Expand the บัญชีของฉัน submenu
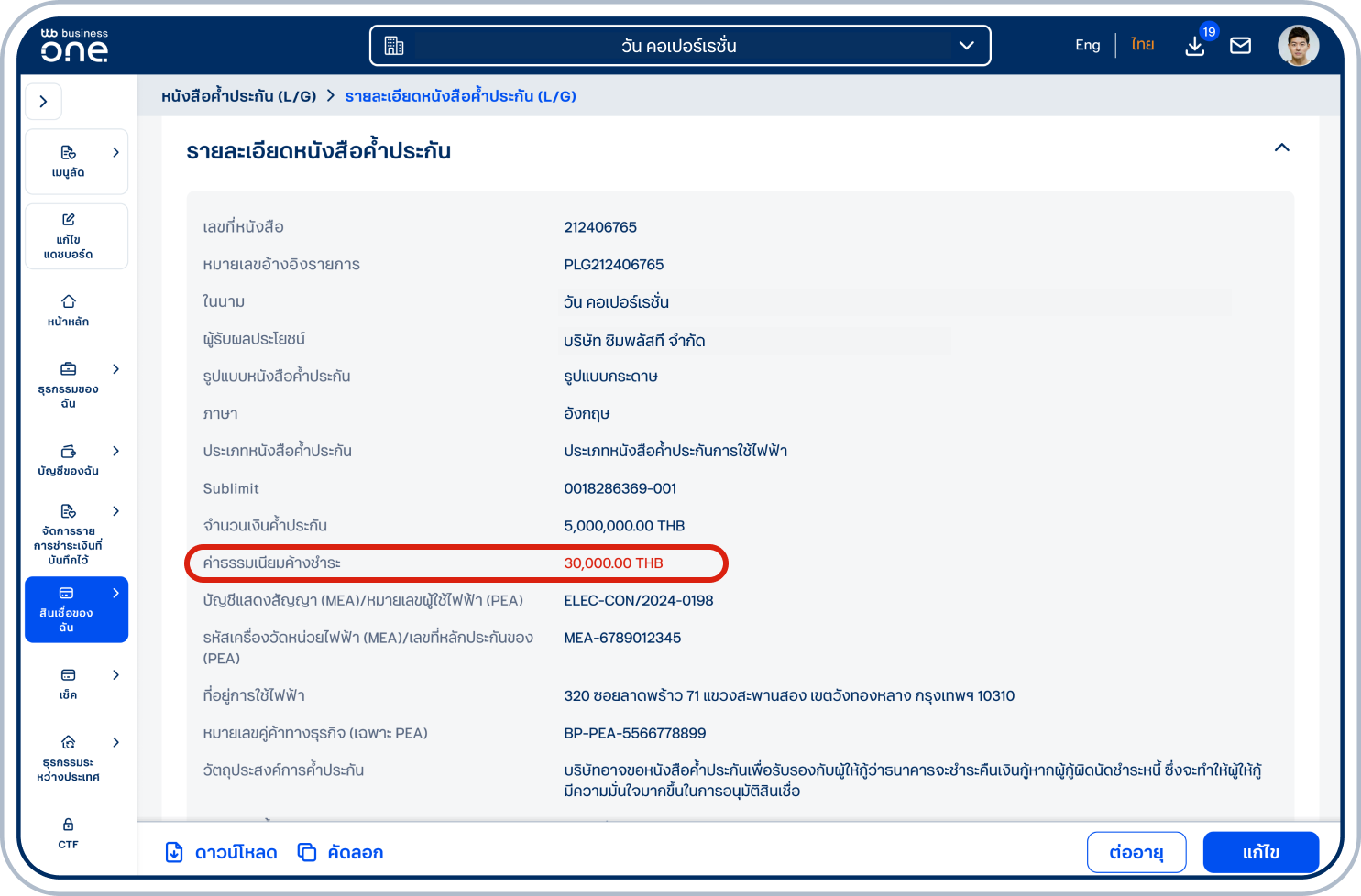This screenshot has width=1361, height=896. pyautogui.click(x=115, y=451)
